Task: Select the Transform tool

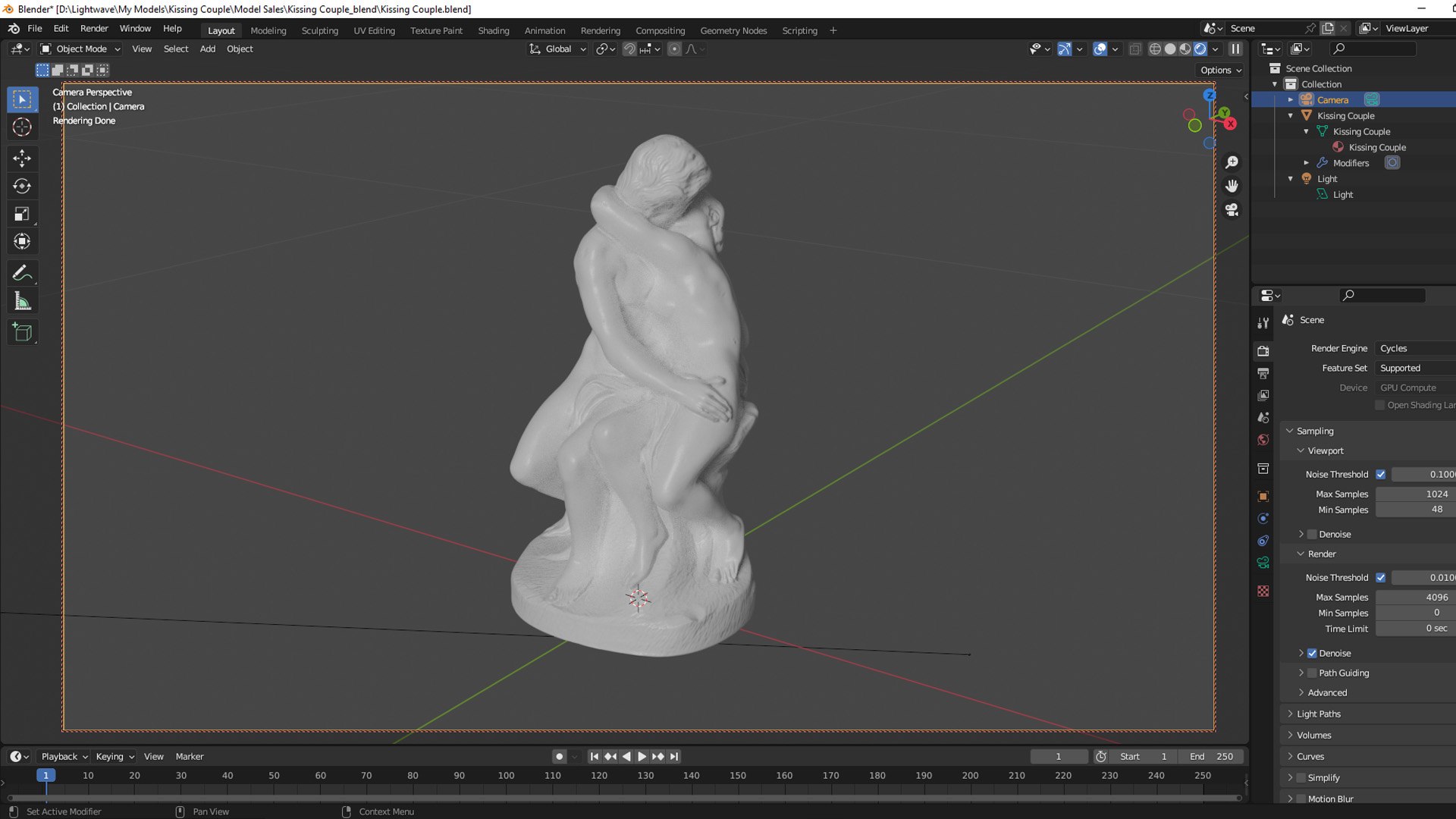Action: [22, 242]
